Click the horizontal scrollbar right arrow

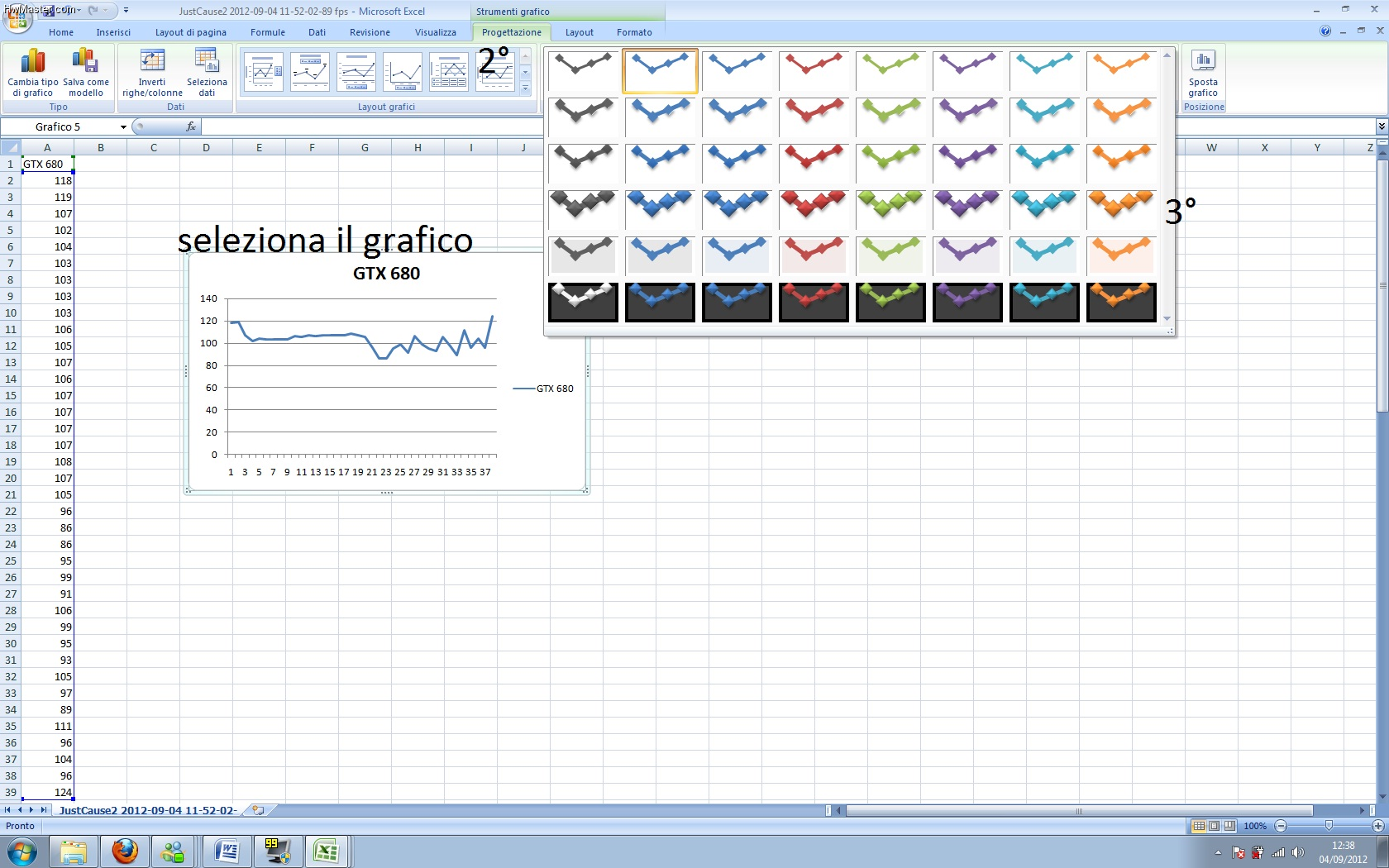[x=1362, y=810]
